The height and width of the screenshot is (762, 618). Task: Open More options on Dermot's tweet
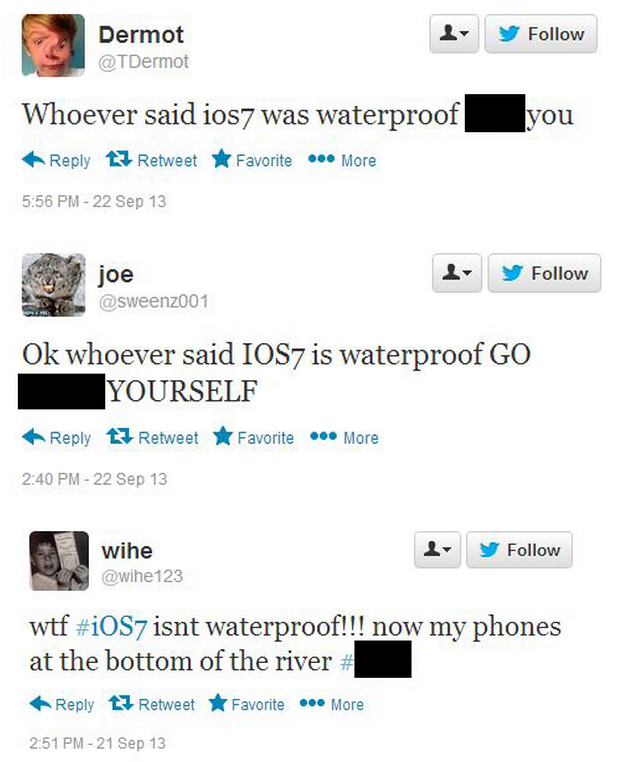click(x=342, y=160)
